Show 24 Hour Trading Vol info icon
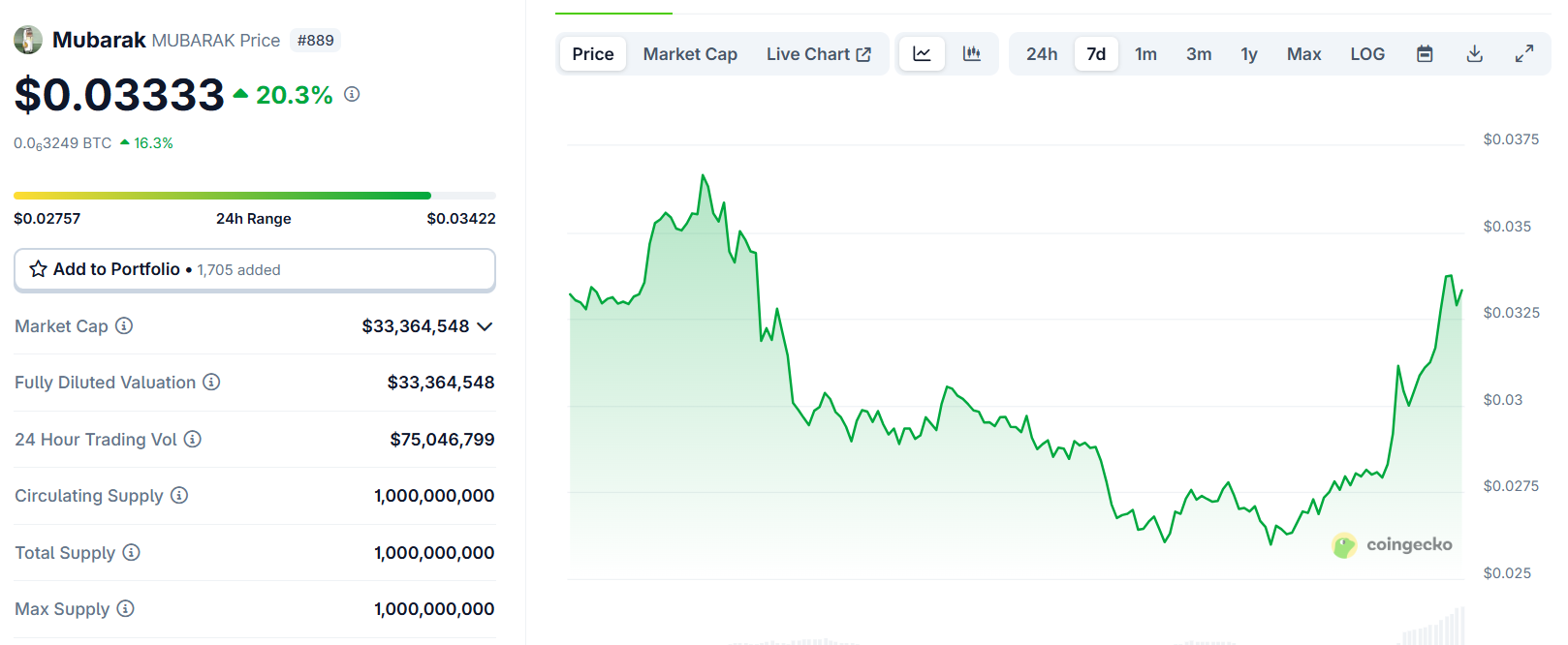 coord(193,439)
